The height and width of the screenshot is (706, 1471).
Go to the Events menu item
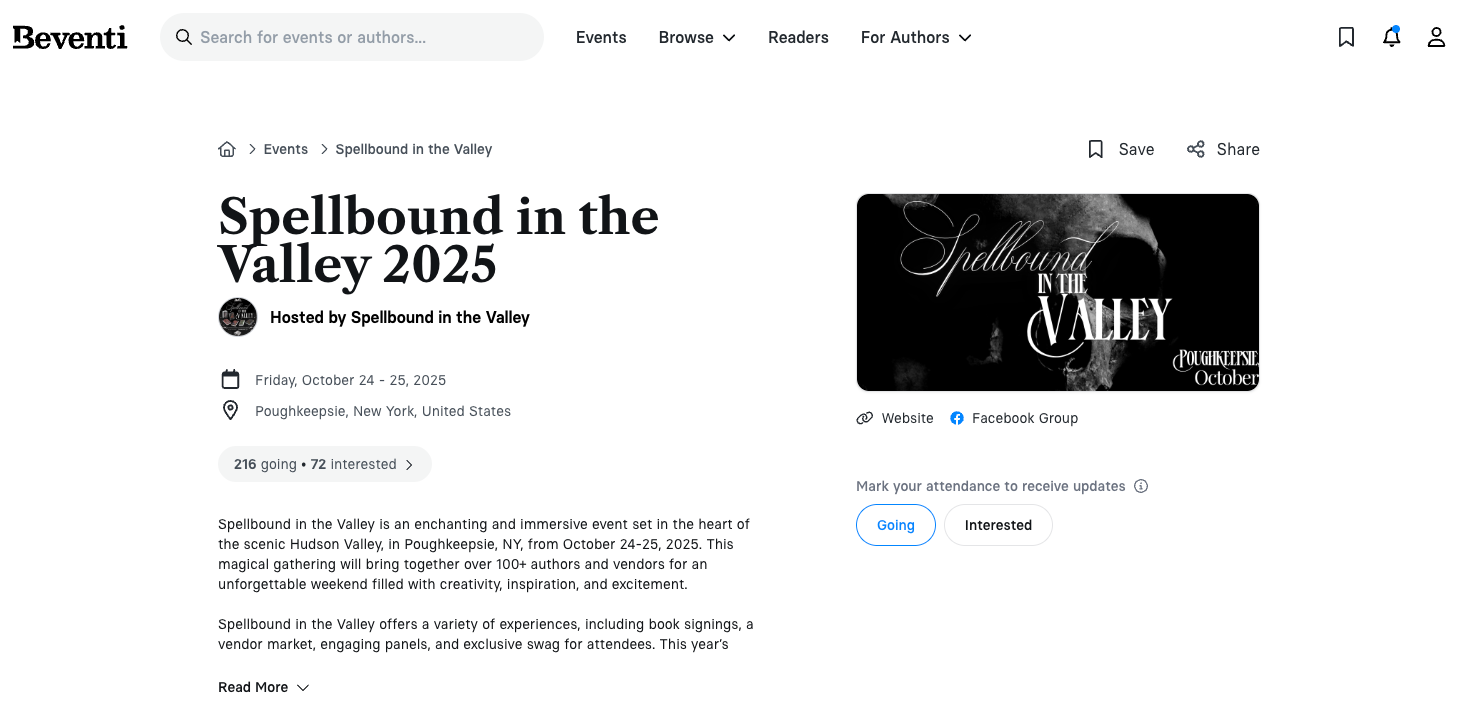[600, 37]
